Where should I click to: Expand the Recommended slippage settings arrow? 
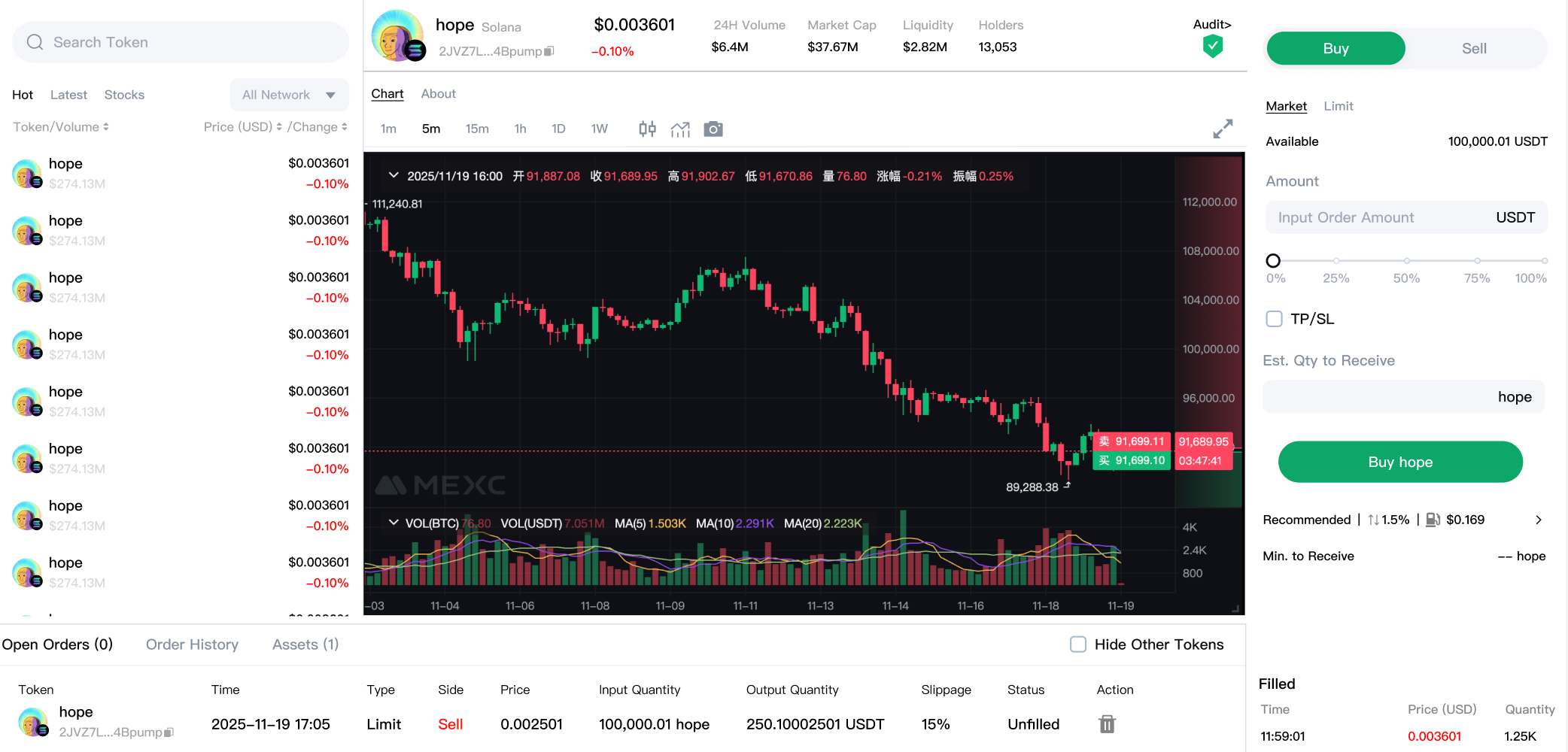point(1539,520)
